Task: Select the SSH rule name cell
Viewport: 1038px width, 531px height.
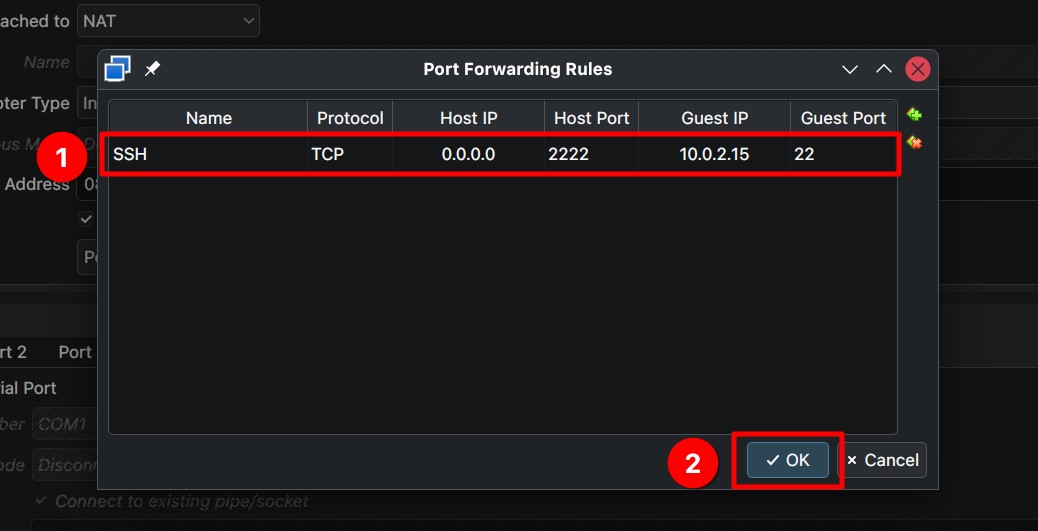Action: 208,154
